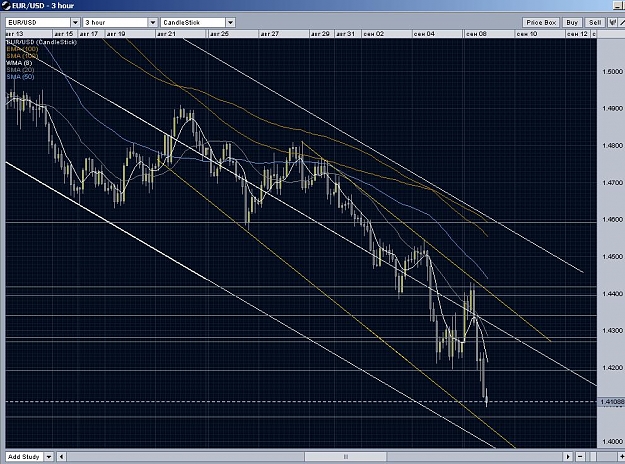This screenshot has height=464, width=625.
Task: Select the WMA (8) legend label
Action: pos(19,63)
